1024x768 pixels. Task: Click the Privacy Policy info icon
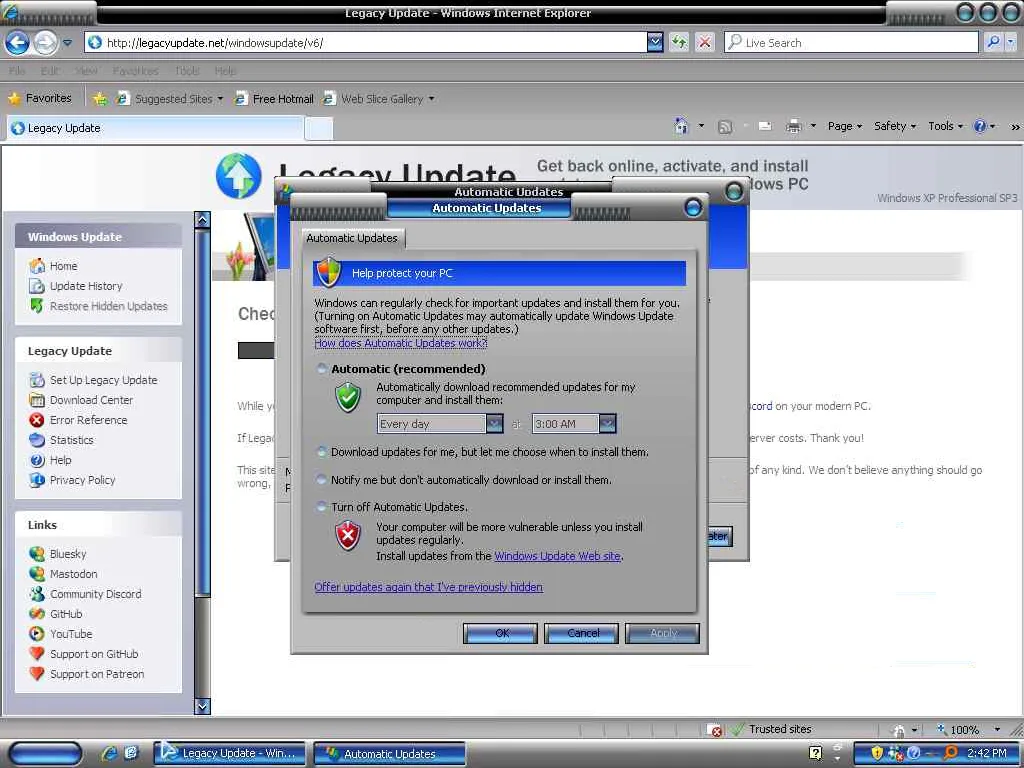coord(37,480)
